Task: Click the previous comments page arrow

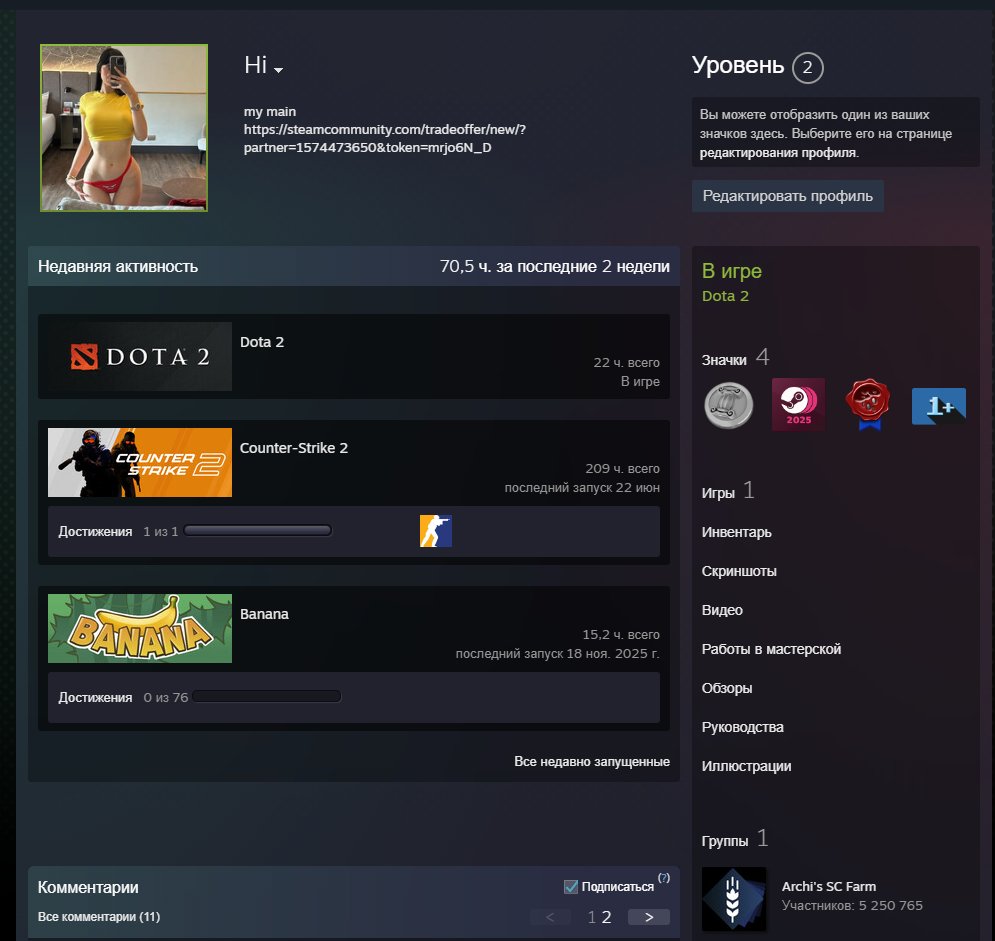Action: coord(550,917)
